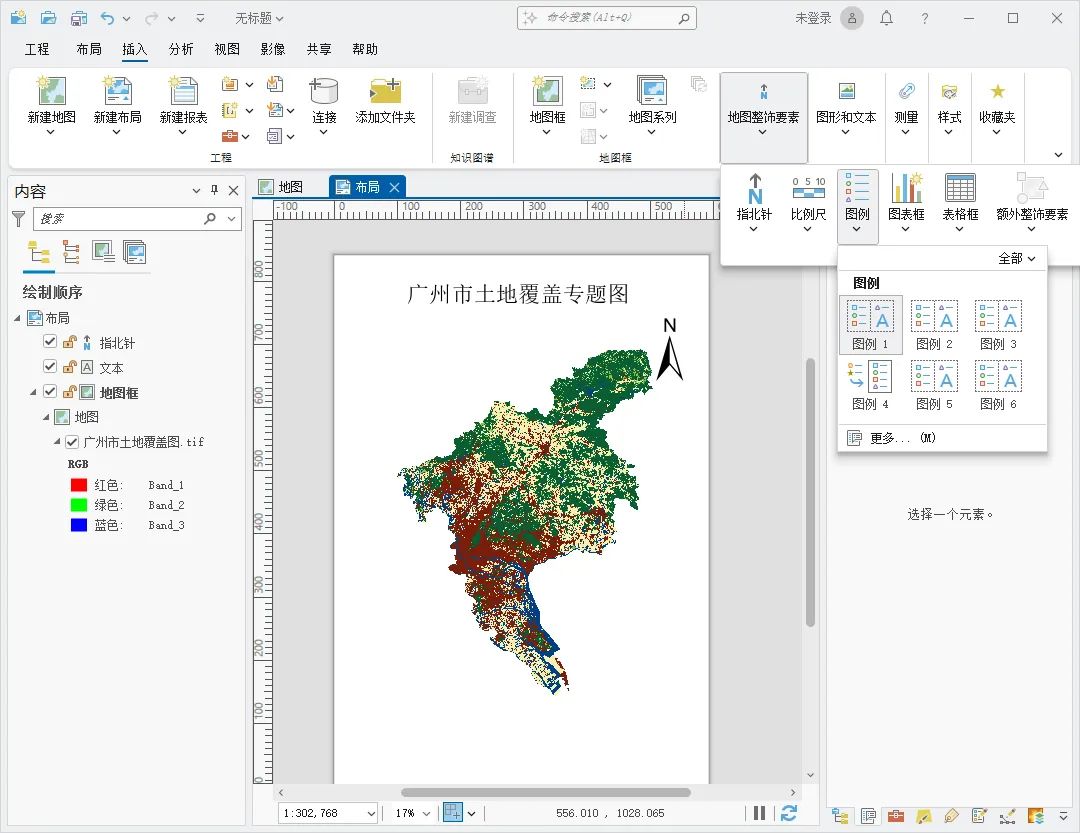The image size is (1080, 833).
Task: Switch to the 布局 ribbon tab
Action: click(89, 49)
